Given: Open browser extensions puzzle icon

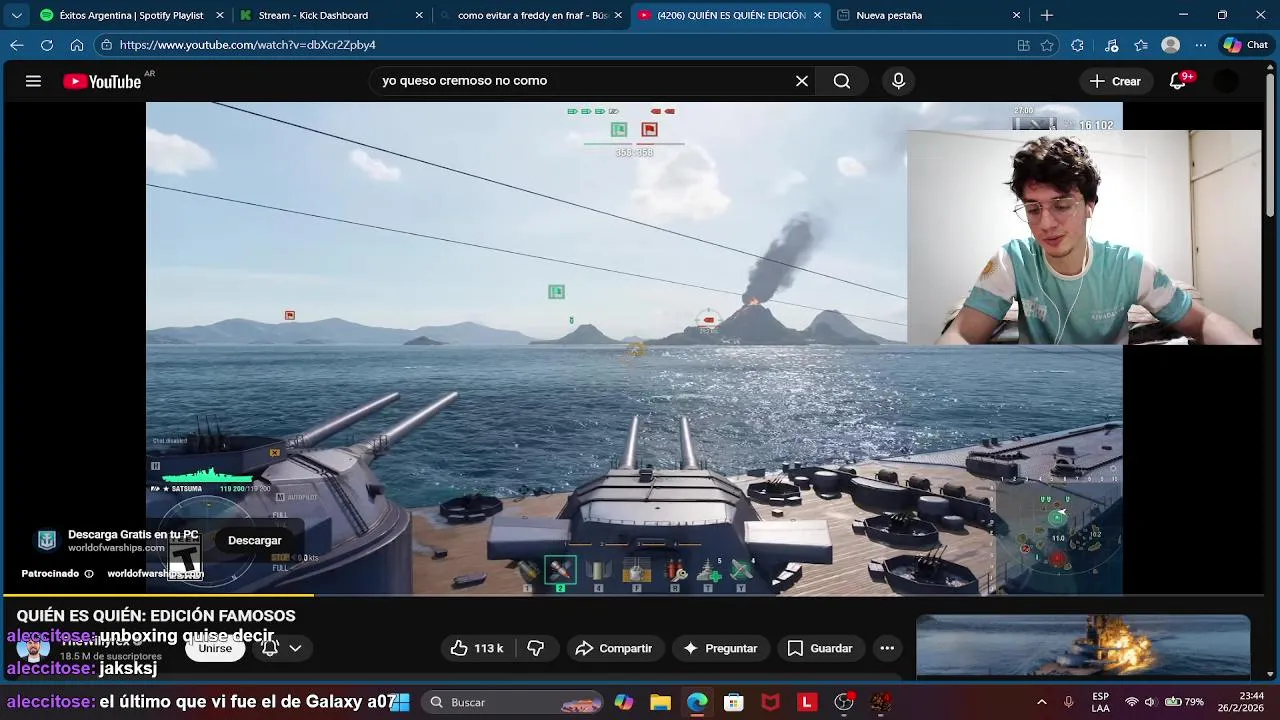Looking at the screenshot, I should tap(1077, 45).
